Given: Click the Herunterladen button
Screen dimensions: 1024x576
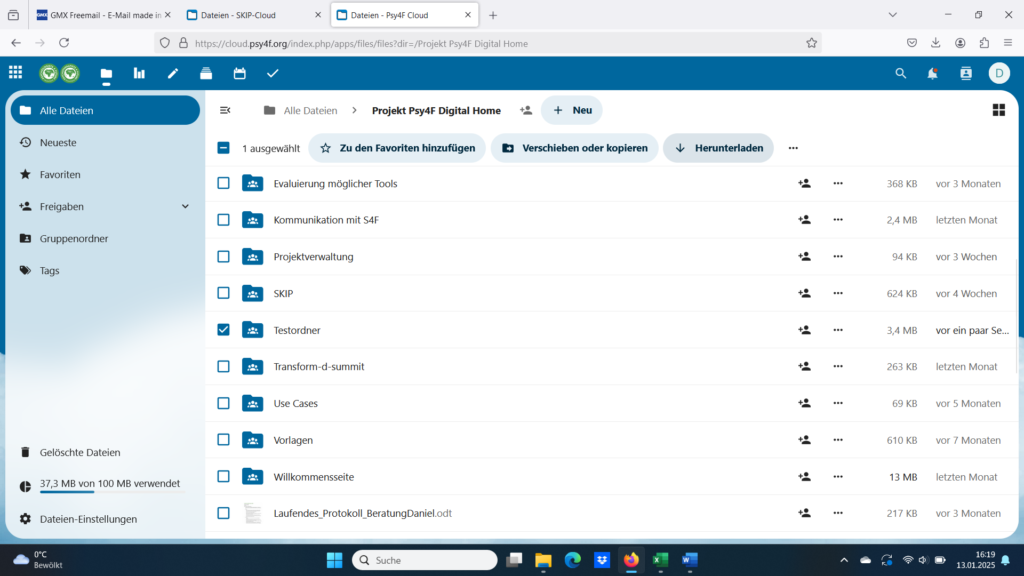Looking at the screenshot, I should coord(720,148).
